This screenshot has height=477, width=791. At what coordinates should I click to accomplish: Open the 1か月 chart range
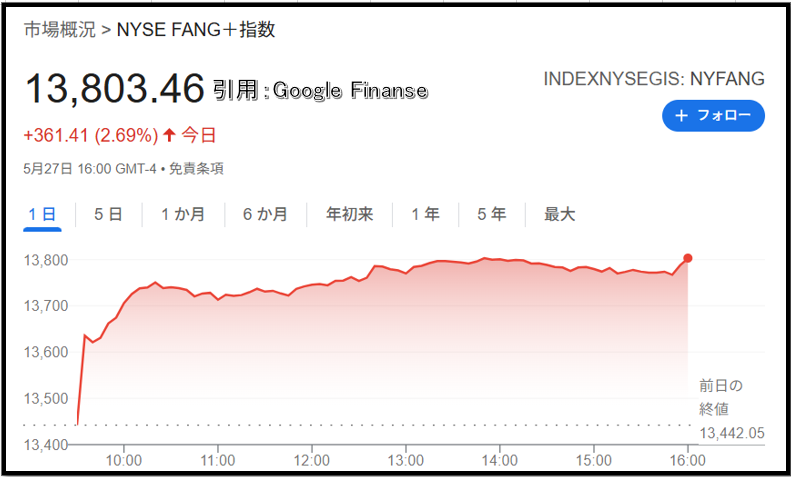(183, 214)
